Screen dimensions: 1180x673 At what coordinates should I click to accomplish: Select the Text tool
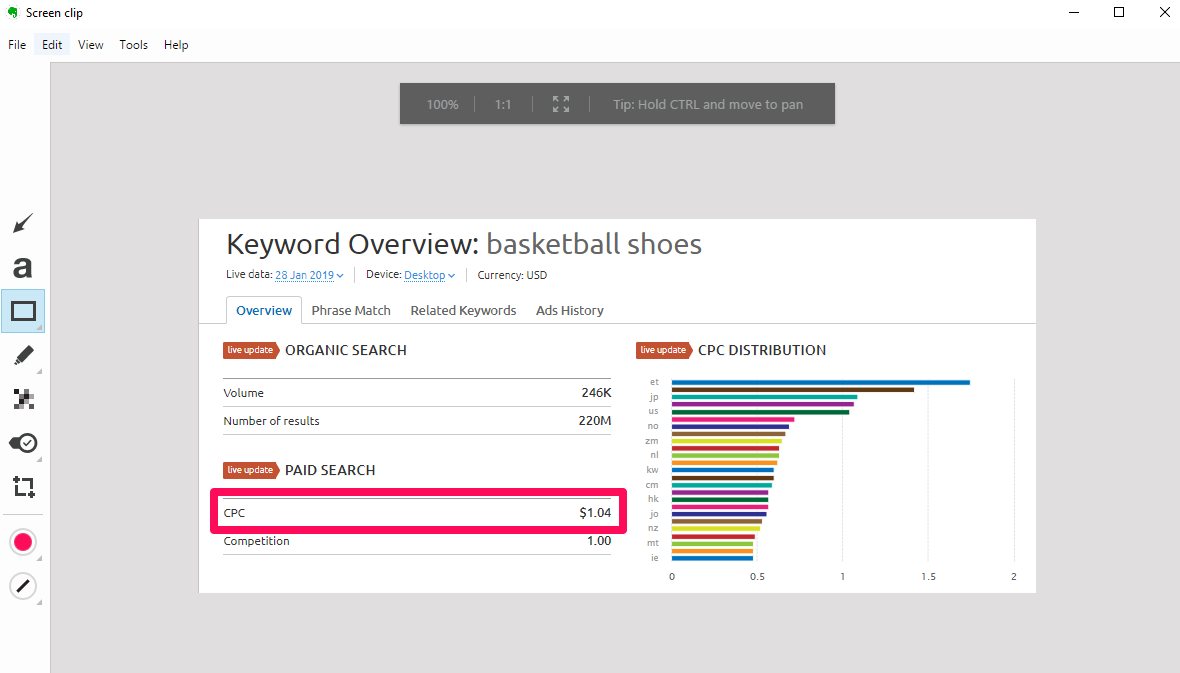tap(23, 267)
